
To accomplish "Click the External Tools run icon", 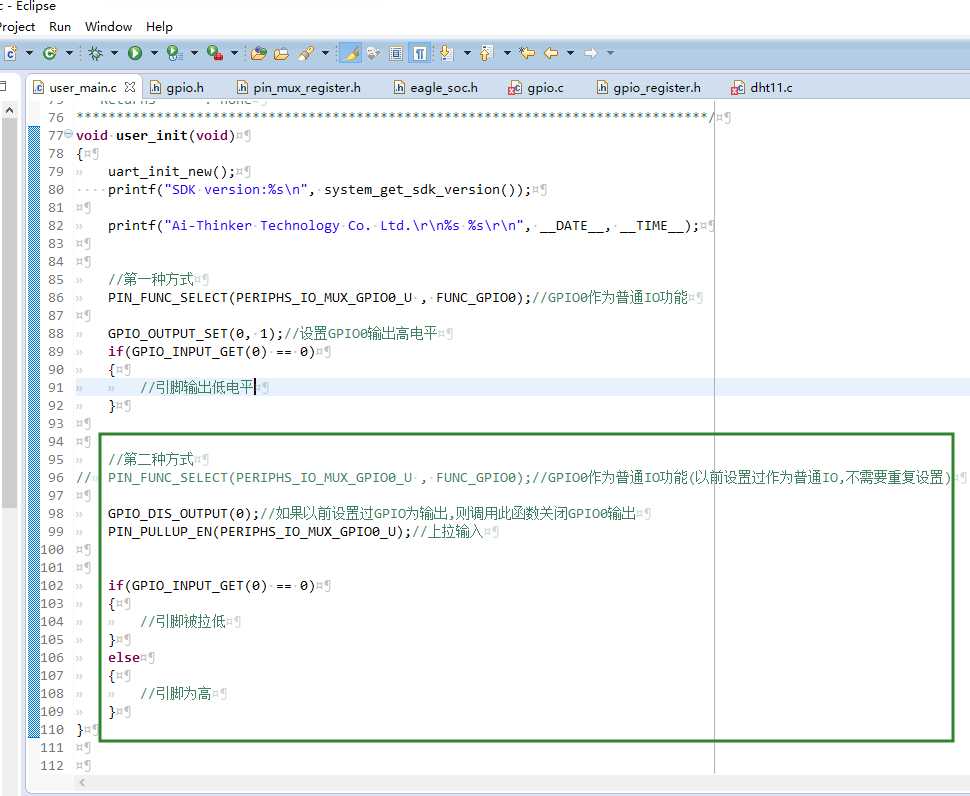I will tap(215, 54).
